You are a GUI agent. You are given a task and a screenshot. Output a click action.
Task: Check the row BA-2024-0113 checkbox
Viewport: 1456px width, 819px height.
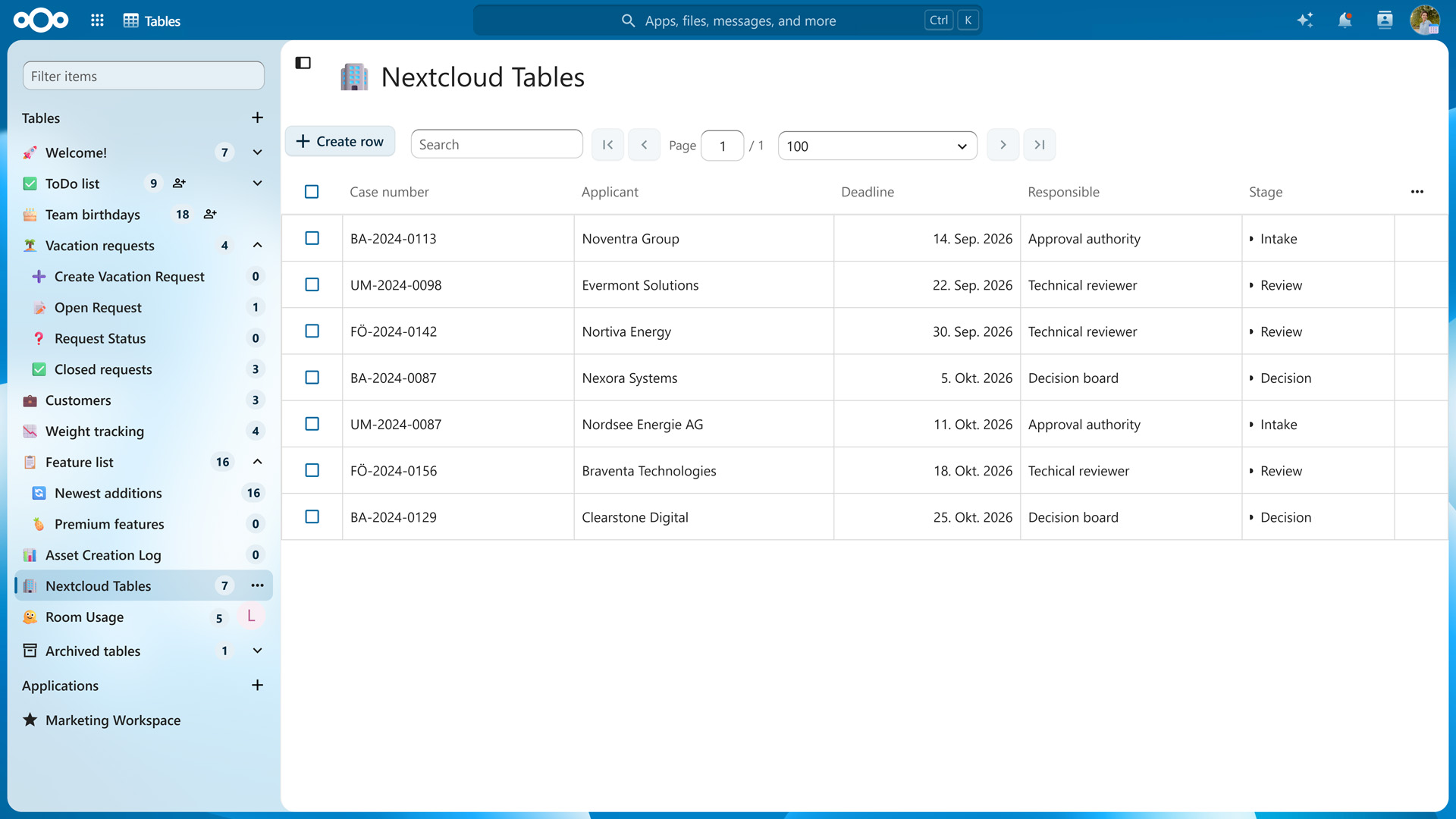coord(312,238)
